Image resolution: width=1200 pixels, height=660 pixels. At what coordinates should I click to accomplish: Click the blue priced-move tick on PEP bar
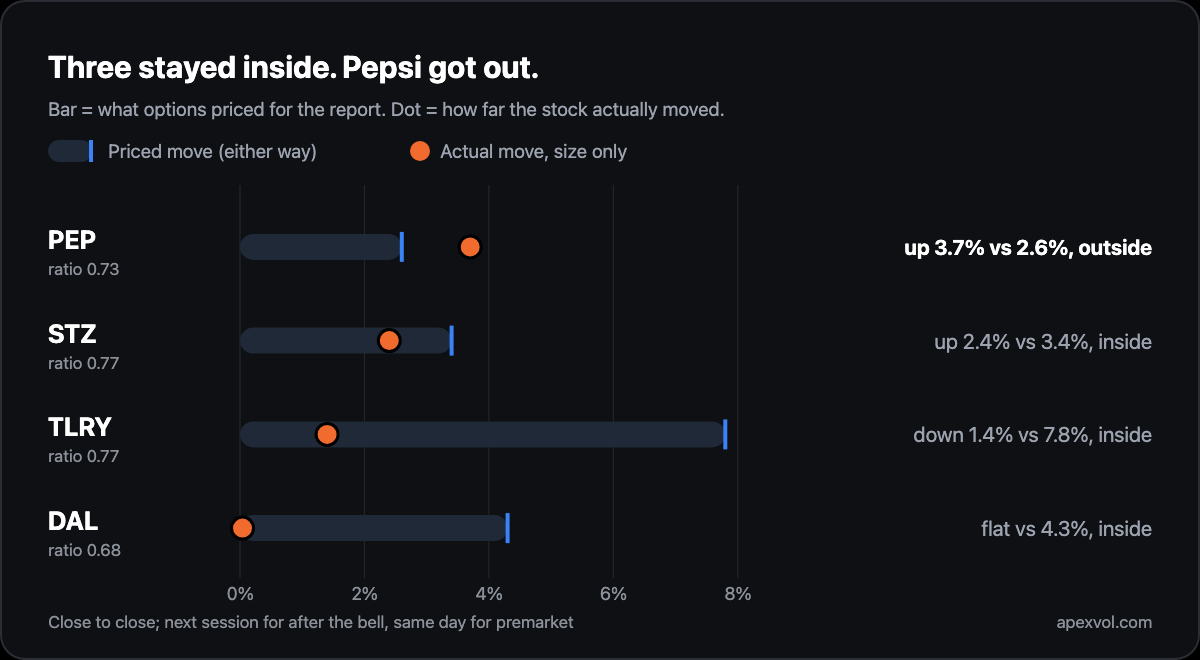pos(402,247)
